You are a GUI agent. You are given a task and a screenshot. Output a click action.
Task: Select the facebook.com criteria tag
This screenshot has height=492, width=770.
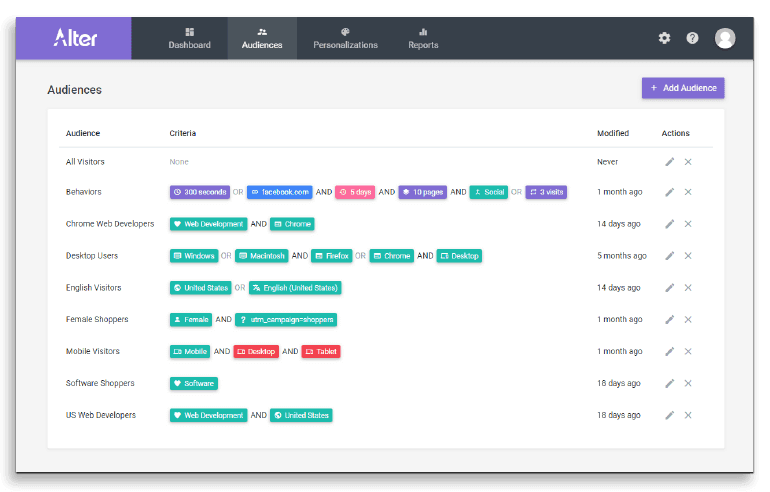tap(279, 192)
